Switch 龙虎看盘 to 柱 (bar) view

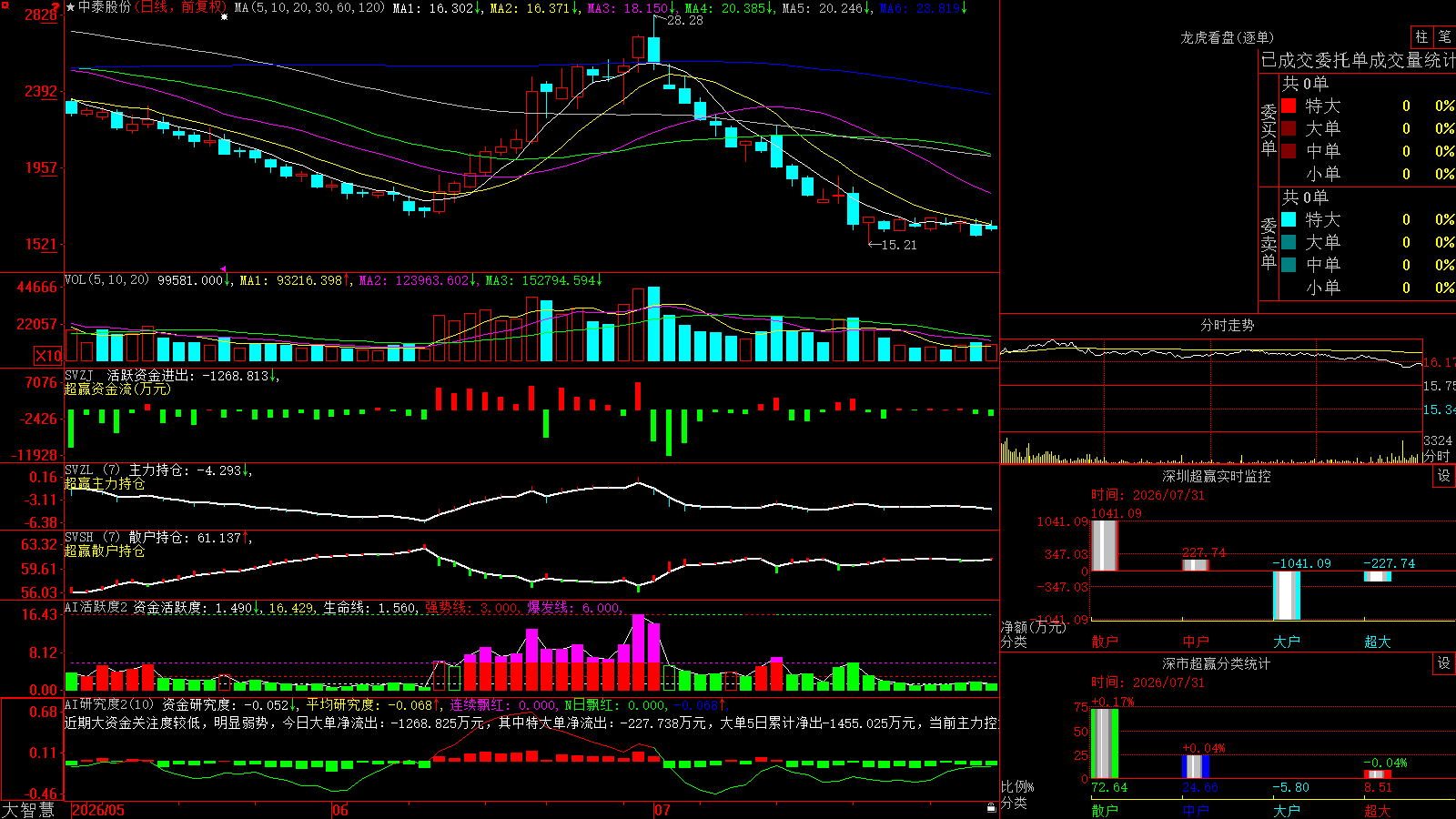click(1421, 37)
